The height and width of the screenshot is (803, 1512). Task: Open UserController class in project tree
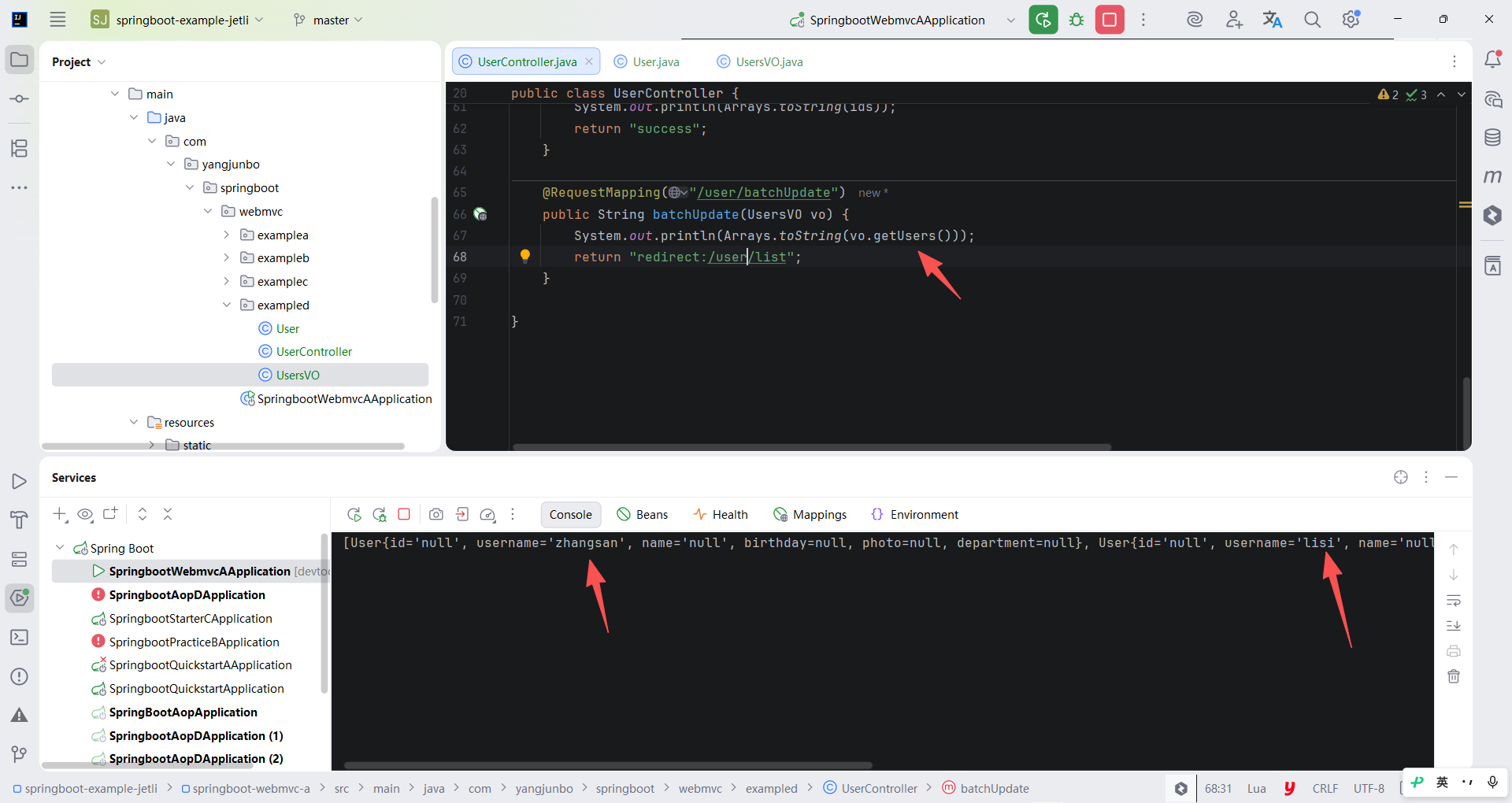pyautogui.click(x=313, y=351)
